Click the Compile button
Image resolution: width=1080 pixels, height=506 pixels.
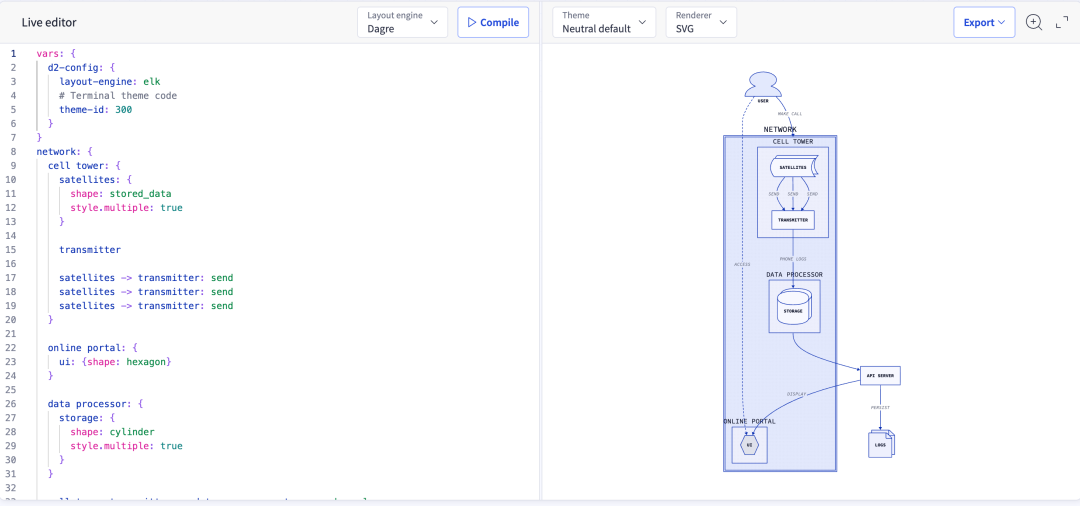pyautogui.click(x=493, y=22)
